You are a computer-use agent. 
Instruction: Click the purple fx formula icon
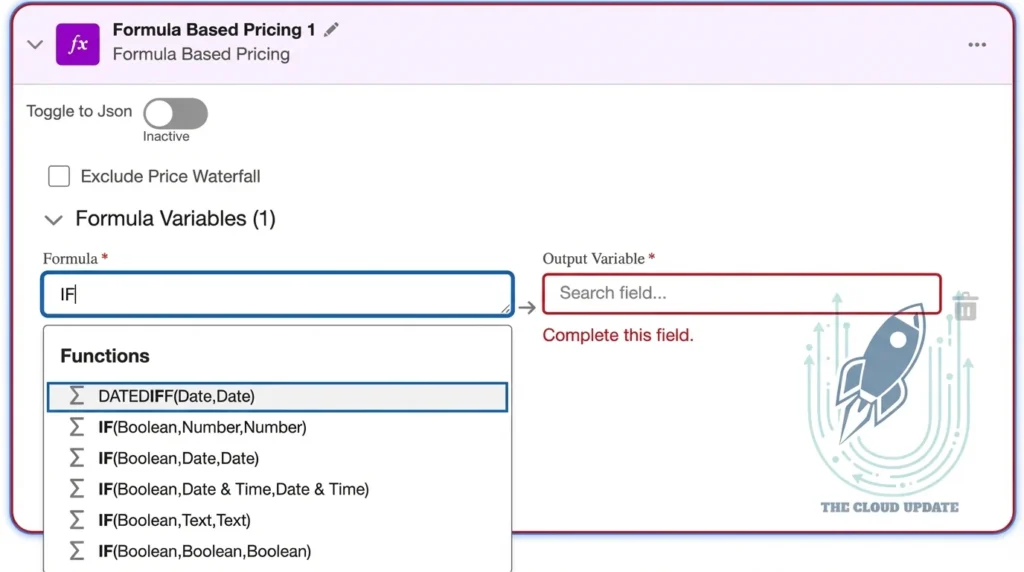click(77, 44)
